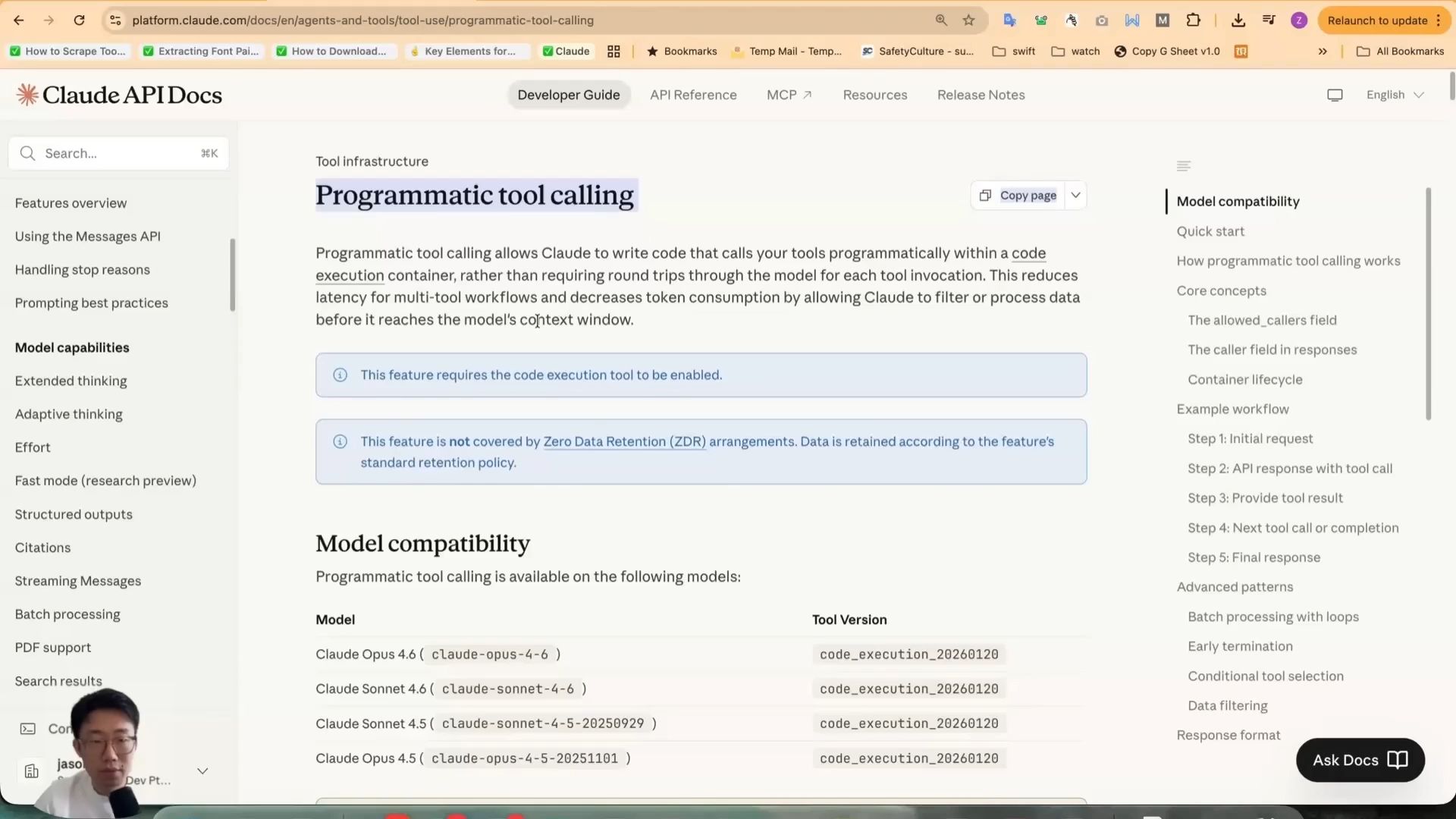Screen dimensions: 1456x819
Task: Click the docs Search input field
Action: (118, 154)
